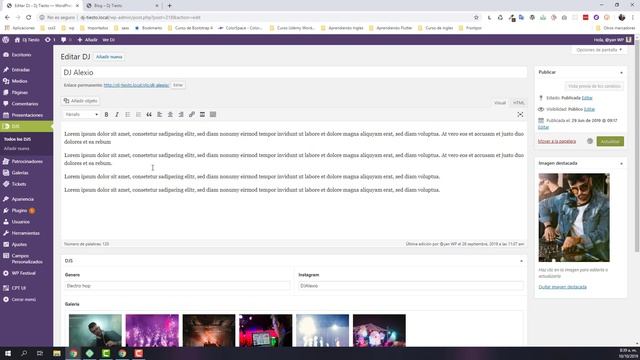Click the Añadir objeto media button

coord(80,101)
